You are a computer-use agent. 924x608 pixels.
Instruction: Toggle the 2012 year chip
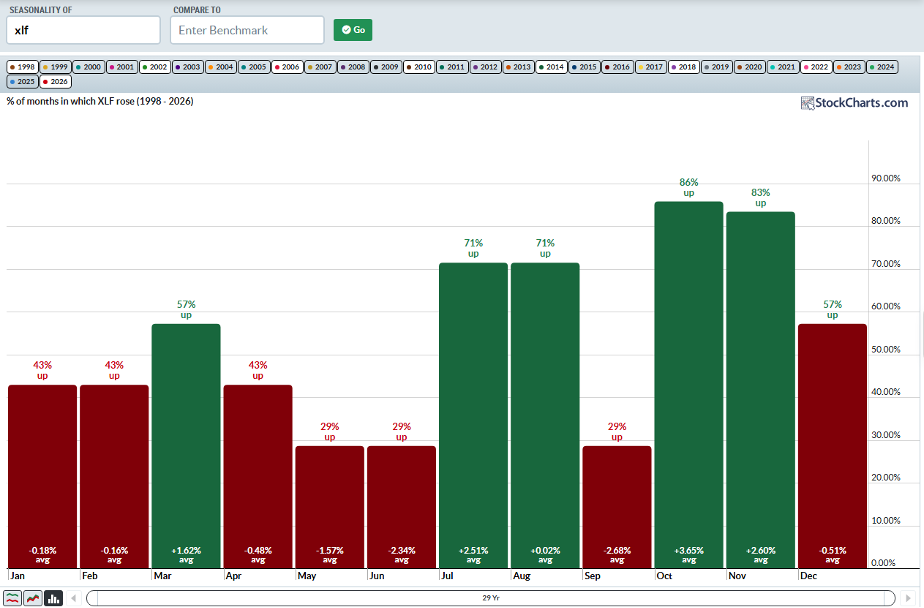coord(484,67)
